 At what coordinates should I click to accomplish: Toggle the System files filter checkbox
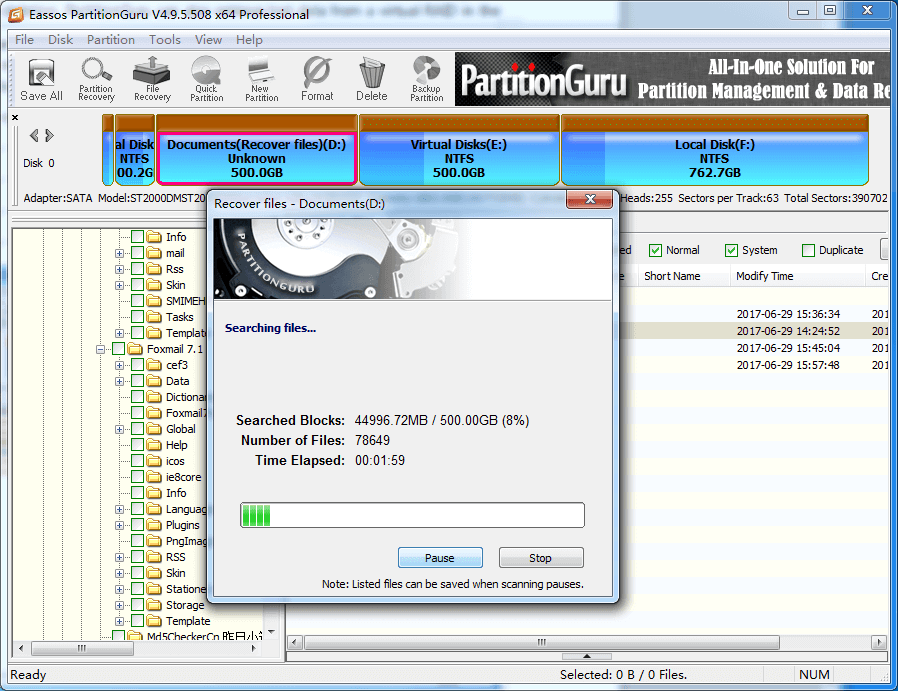[732, 250]
